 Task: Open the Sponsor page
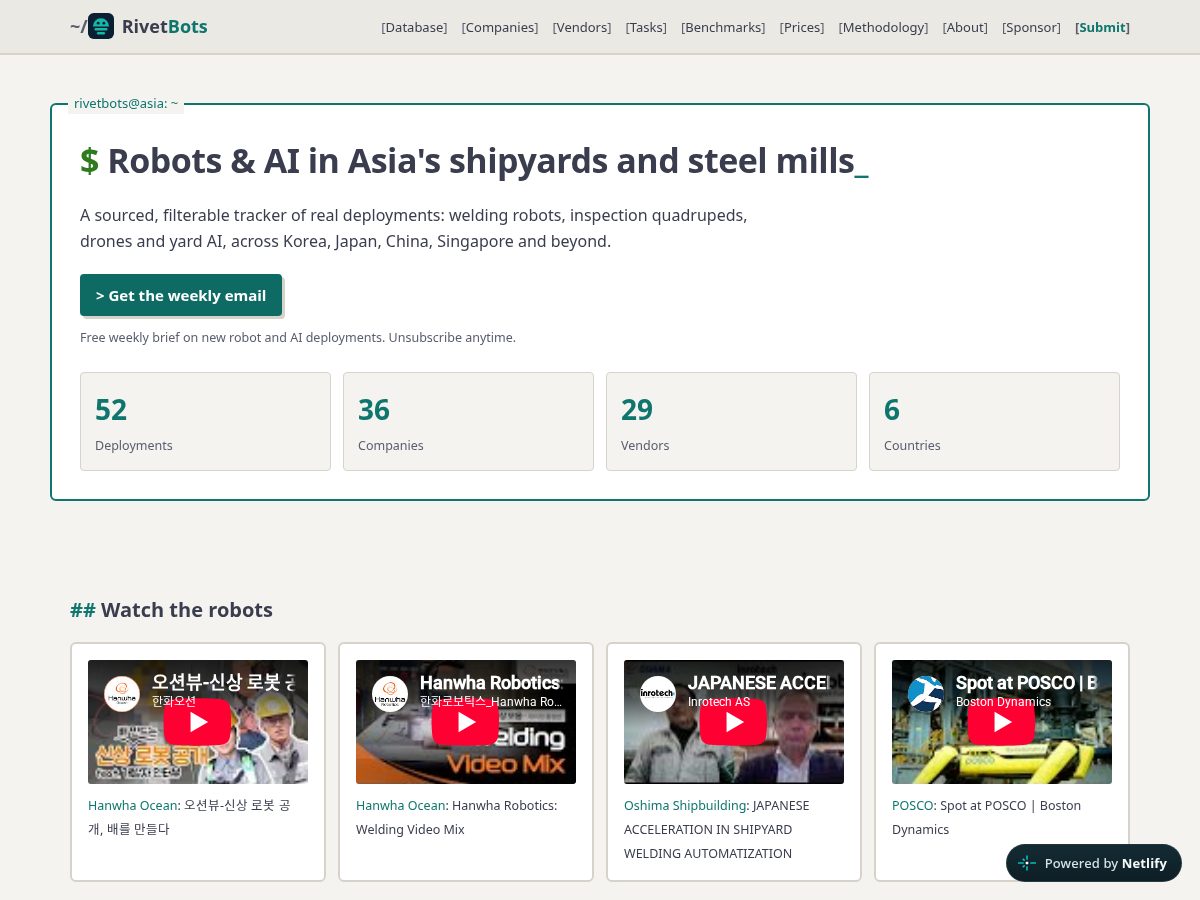pos(1031,27)
